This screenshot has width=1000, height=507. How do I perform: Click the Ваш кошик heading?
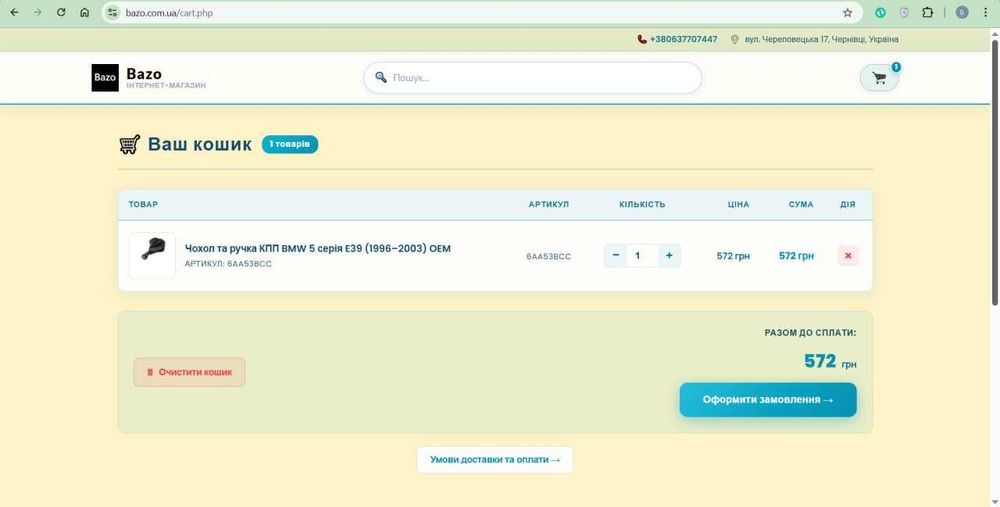[200, 144]
